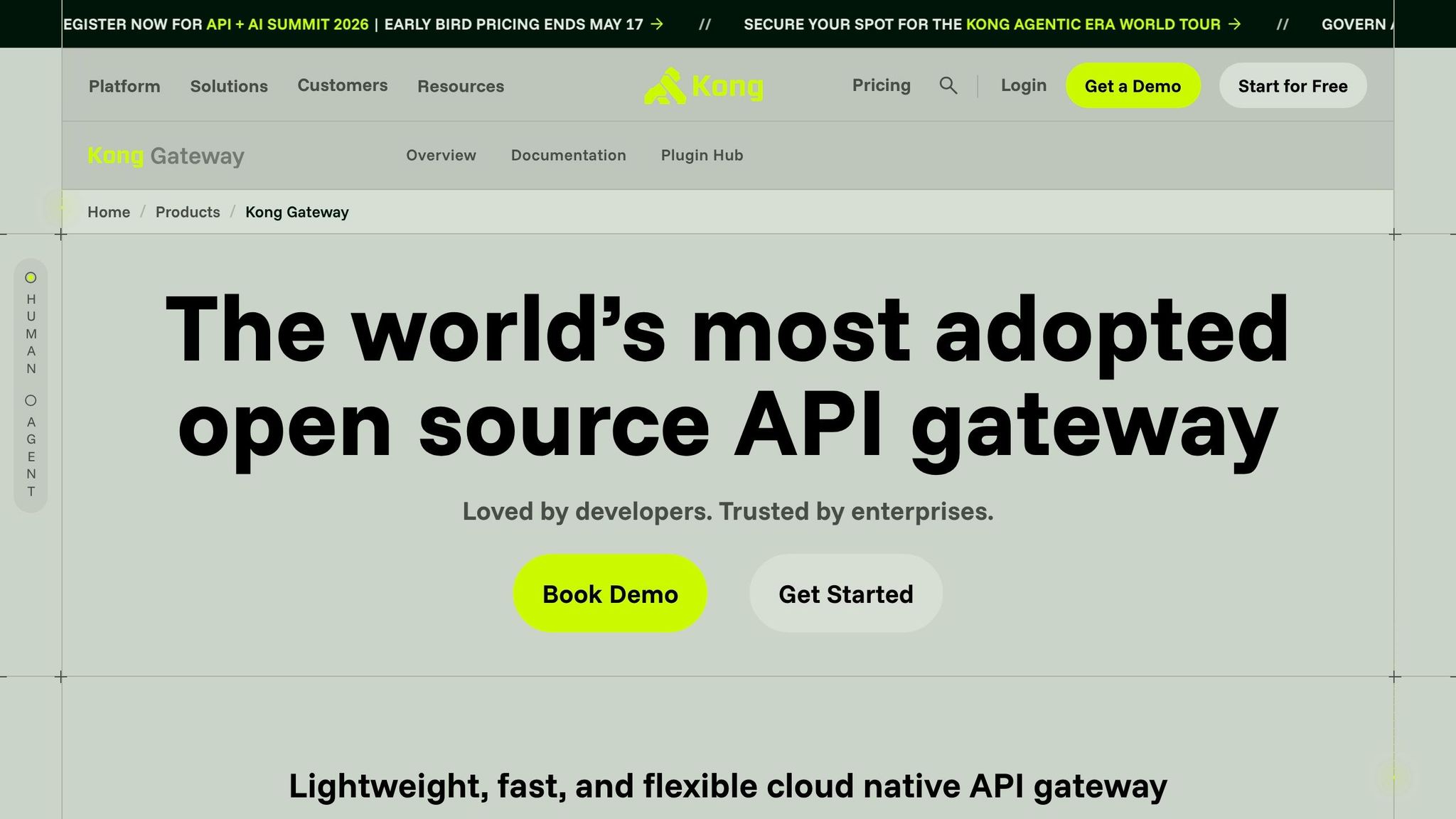Click the arrow after Early Bird Pricing banner
This screenshot has height=819, width=1456.
tap(658, 24)
